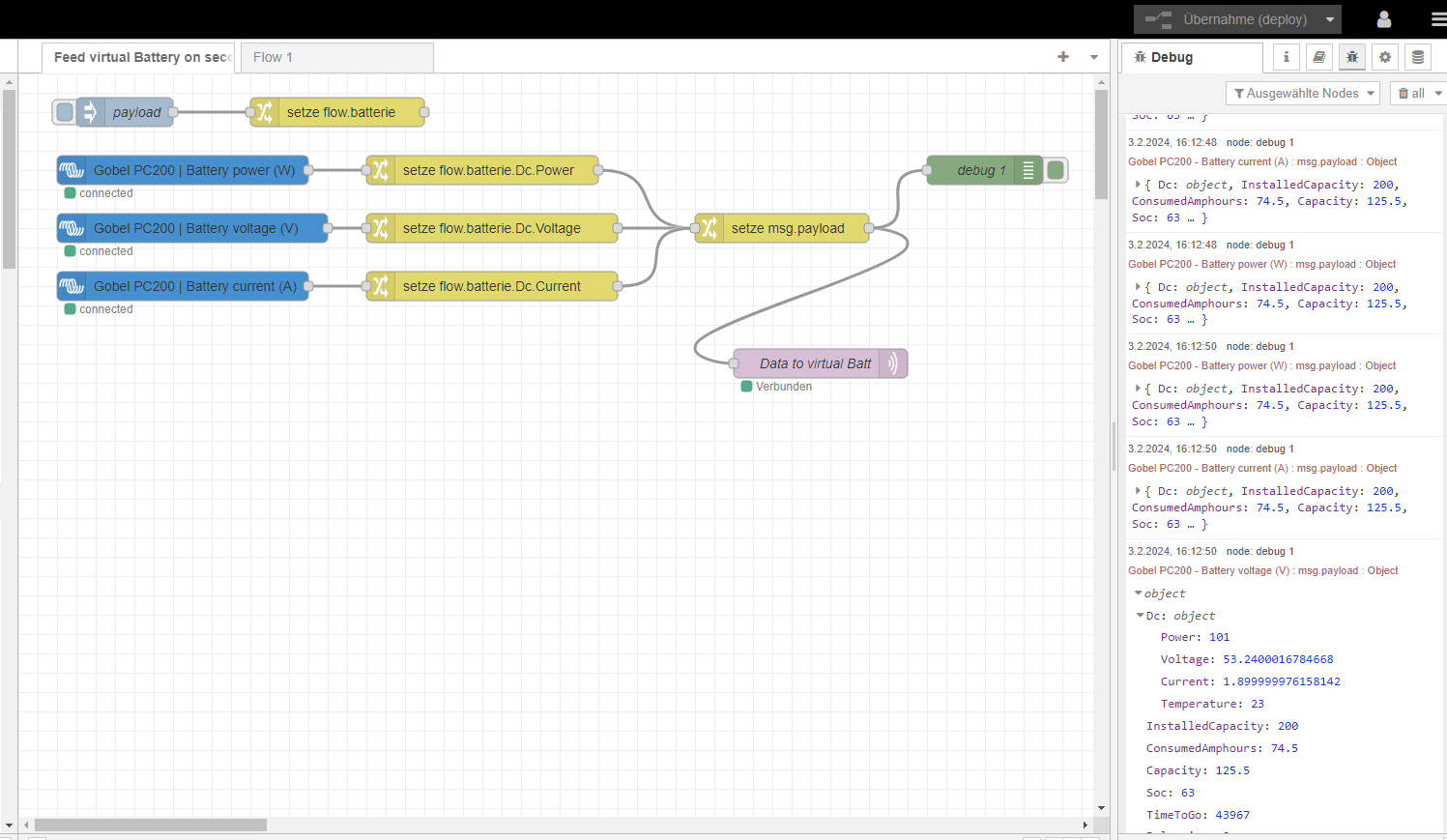1447x840 pixels.
Task: Click change icon on flow.batterie.Dc.Voltage node
Action: [x=381, y=228]
